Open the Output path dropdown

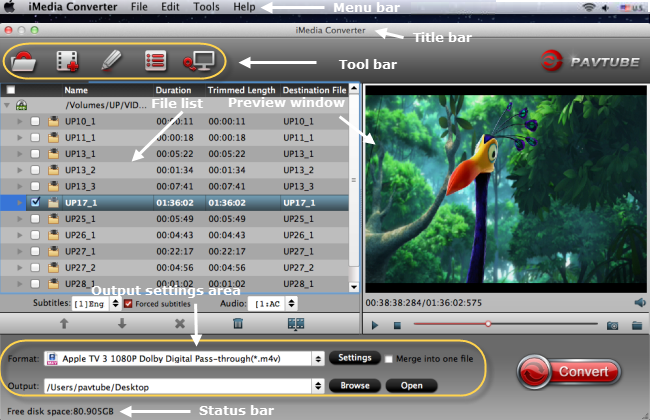pos(184,387)
